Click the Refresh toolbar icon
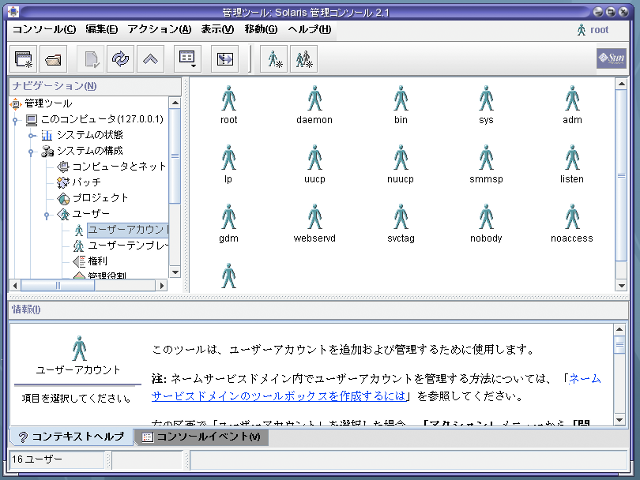640x480 pixels. pos(120,59)
